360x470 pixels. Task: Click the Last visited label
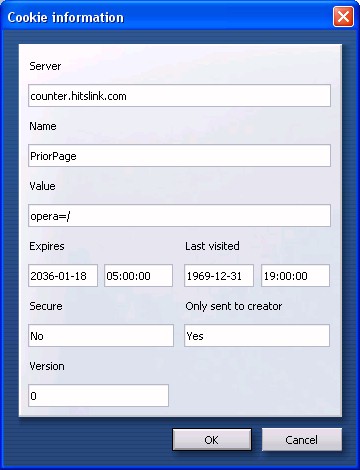pyautogui.click(x=212, y=246)
